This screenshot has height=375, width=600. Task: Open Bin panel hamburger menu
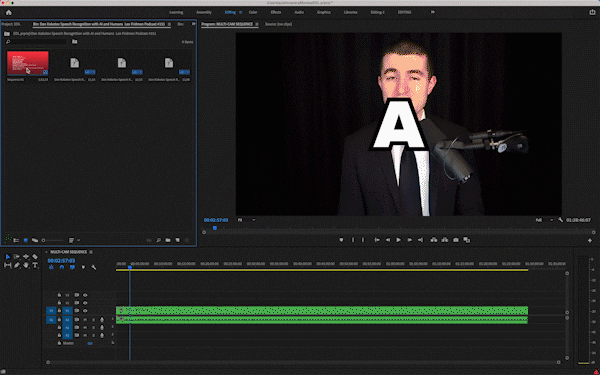point(169,24)
